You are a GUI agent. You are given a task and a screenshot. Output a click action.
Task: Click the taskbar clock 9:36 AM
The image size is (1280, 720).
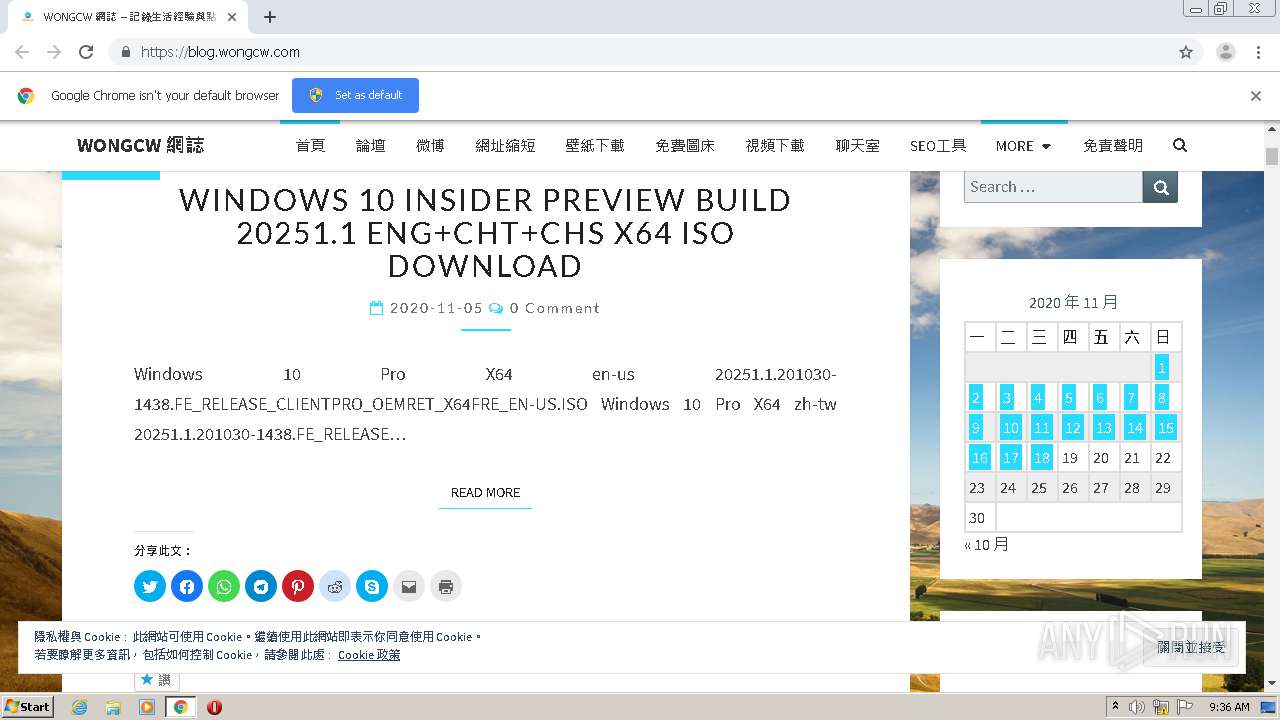pos(1229,707)
